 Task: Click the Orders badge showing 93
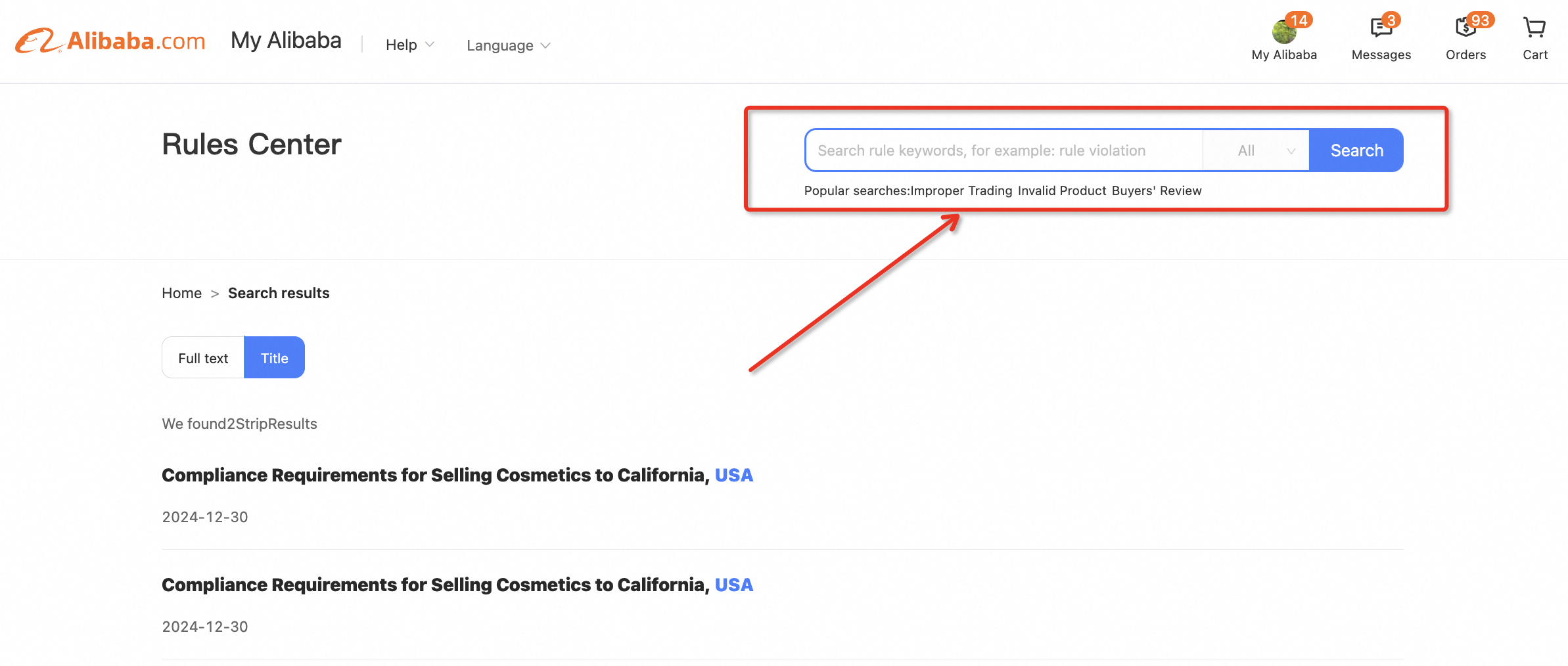pos(1480,20)
